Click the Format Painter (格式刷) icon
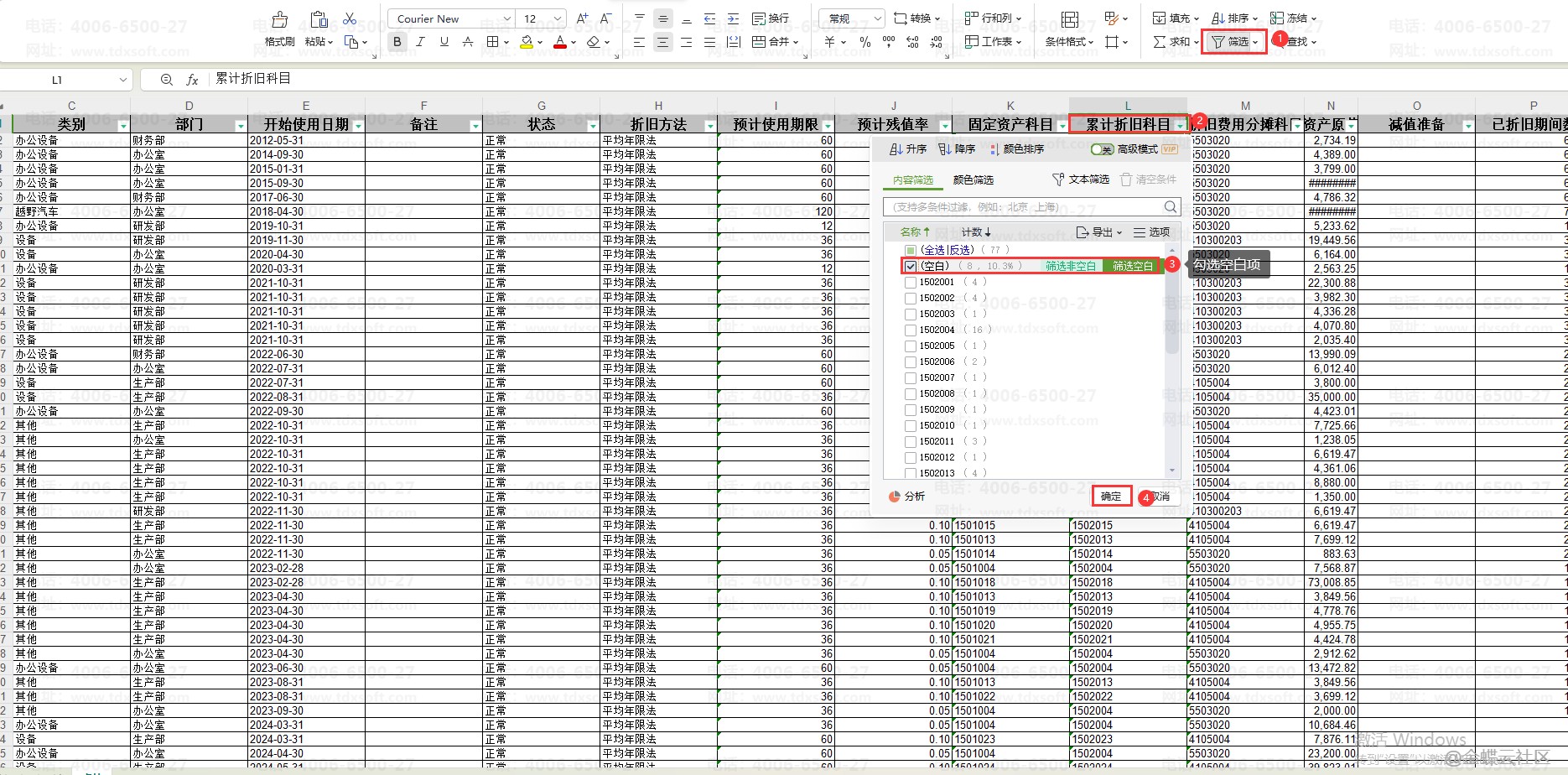This screenshot has width=1568, height=775. click(279, 20)
